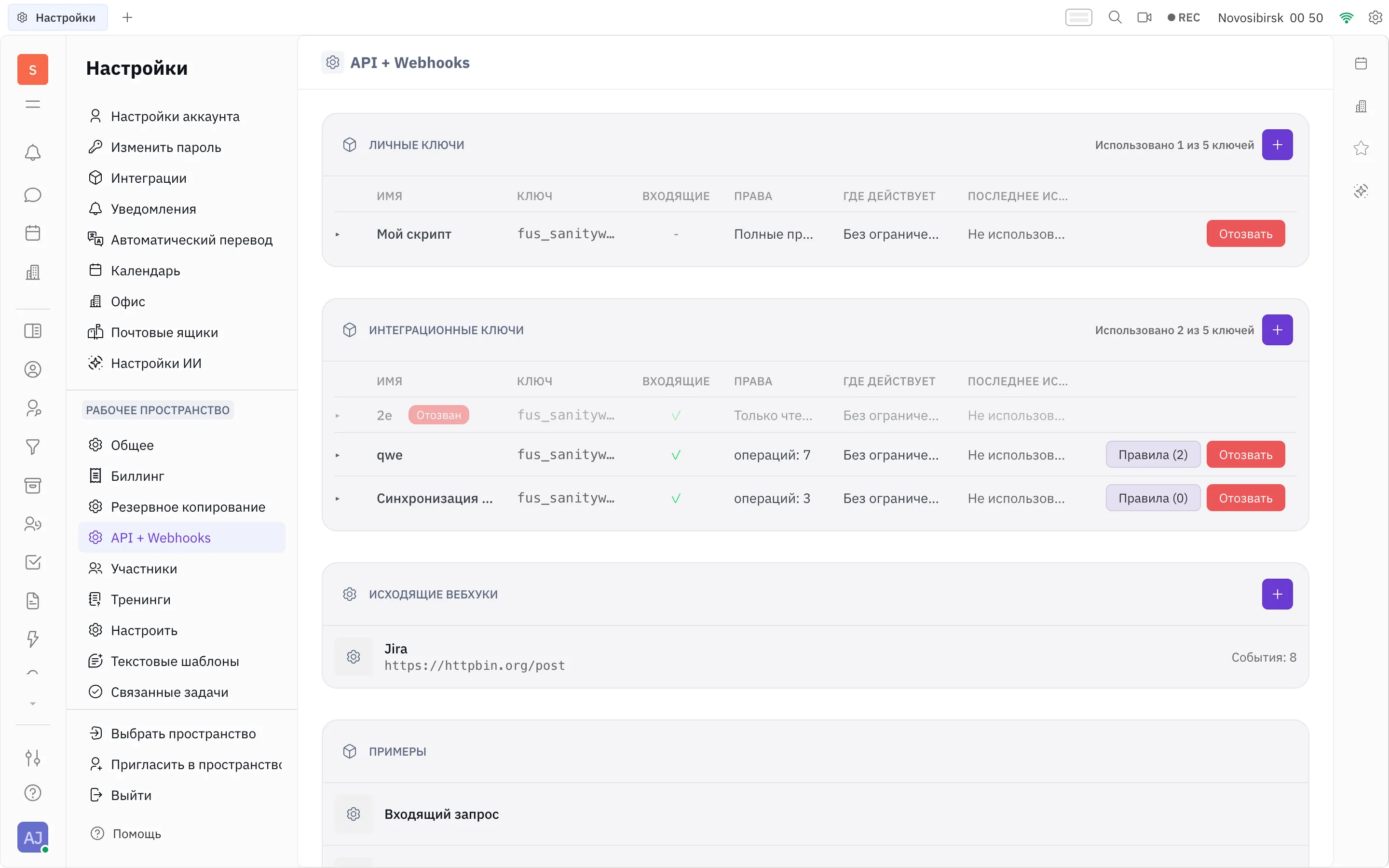Open Участники workspace item
Image resolution: width=1389 pixels, height=868 pixels.
[x=181, y=569]
